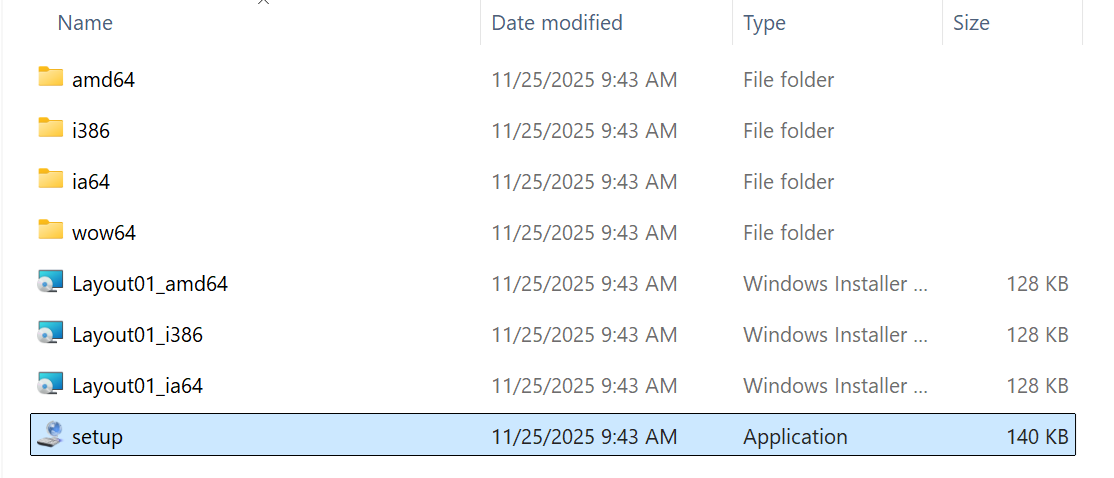Viewport: 1114px width, 478px height.
Task: Sort by Date modified column
Action: pyautogui.click(x=557, y=23)
